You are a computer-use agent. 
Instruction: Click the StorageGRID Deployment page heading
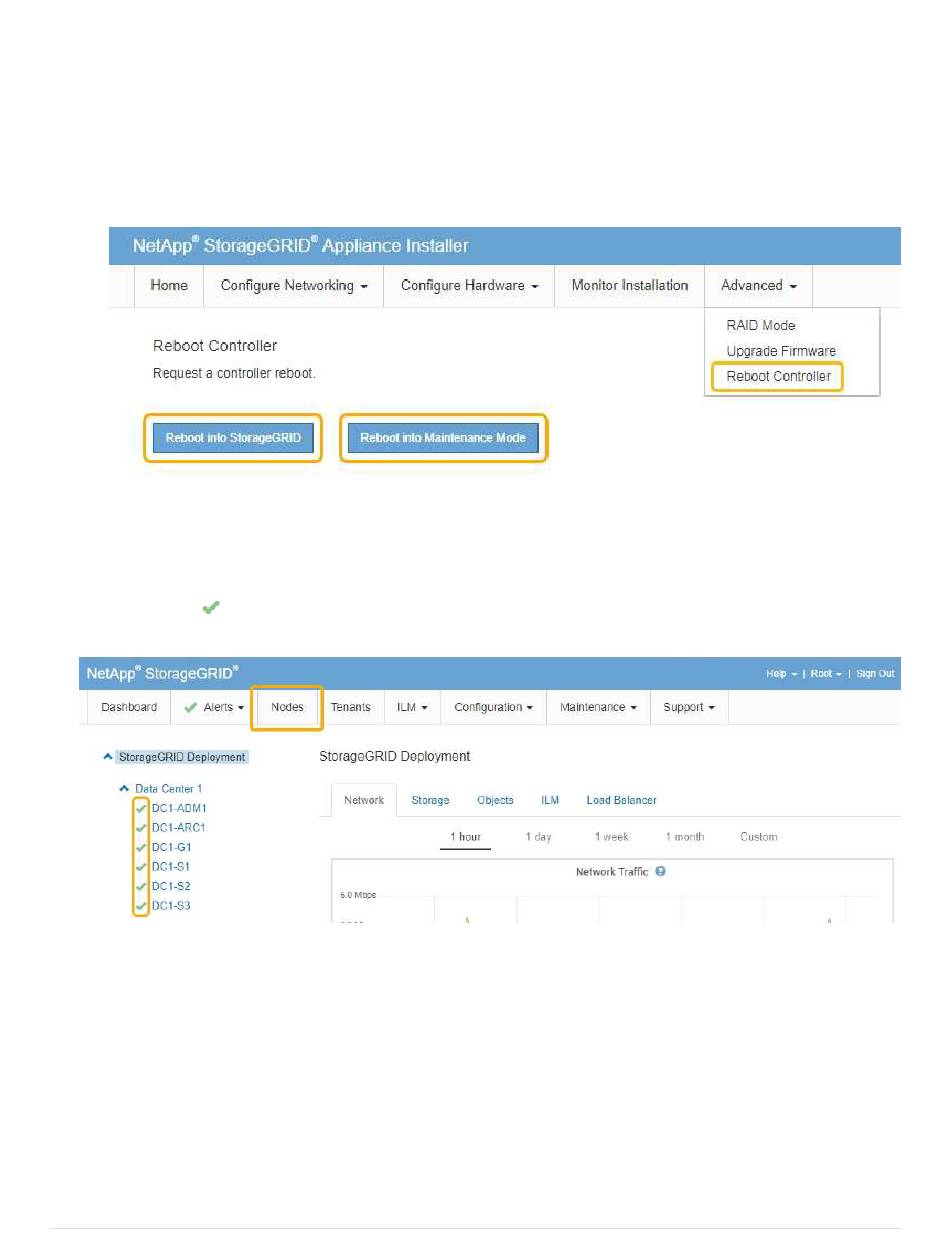tap(394, 756)
